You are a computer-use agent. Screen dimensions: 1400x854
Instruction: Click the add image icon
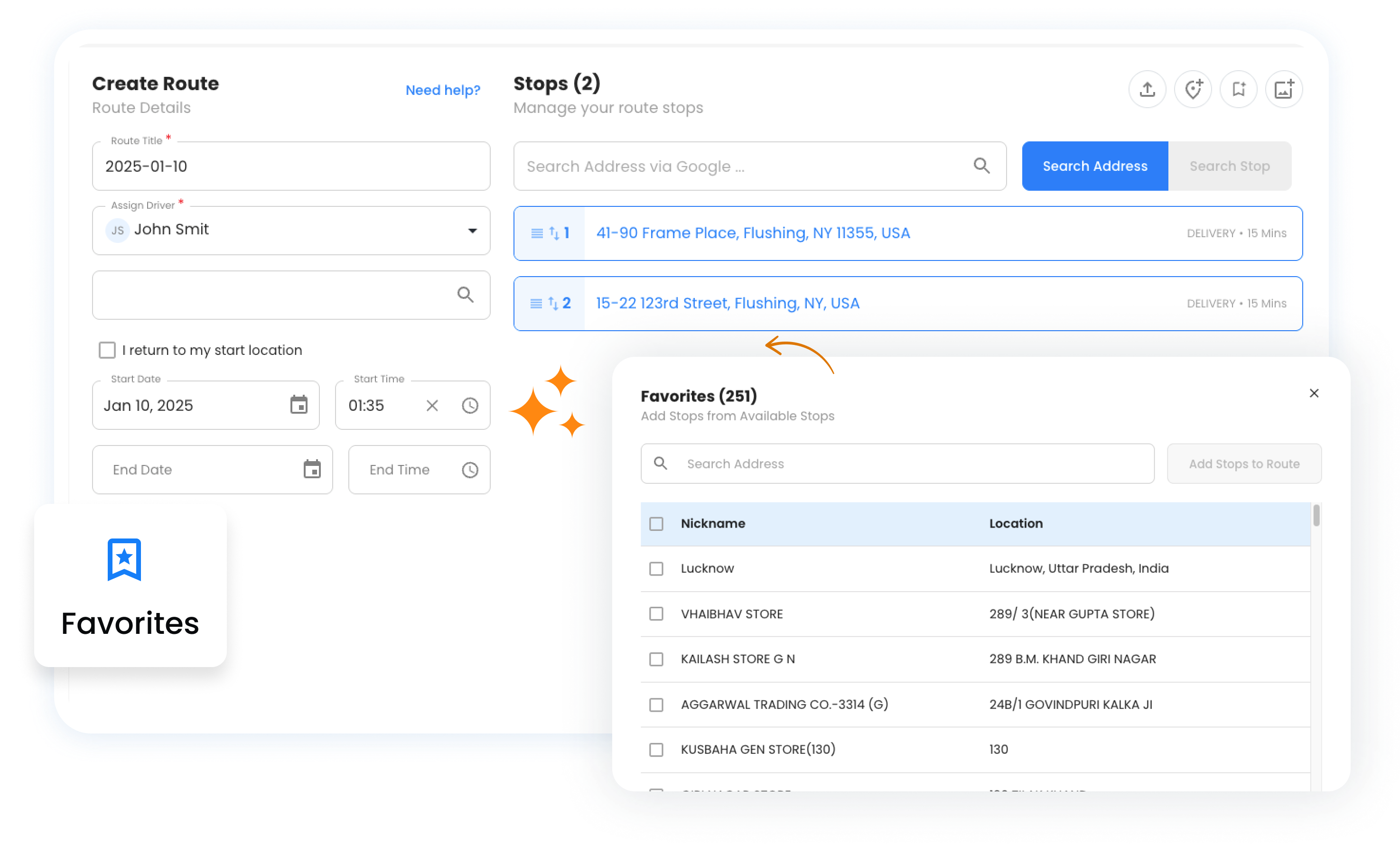point(1284,89)
